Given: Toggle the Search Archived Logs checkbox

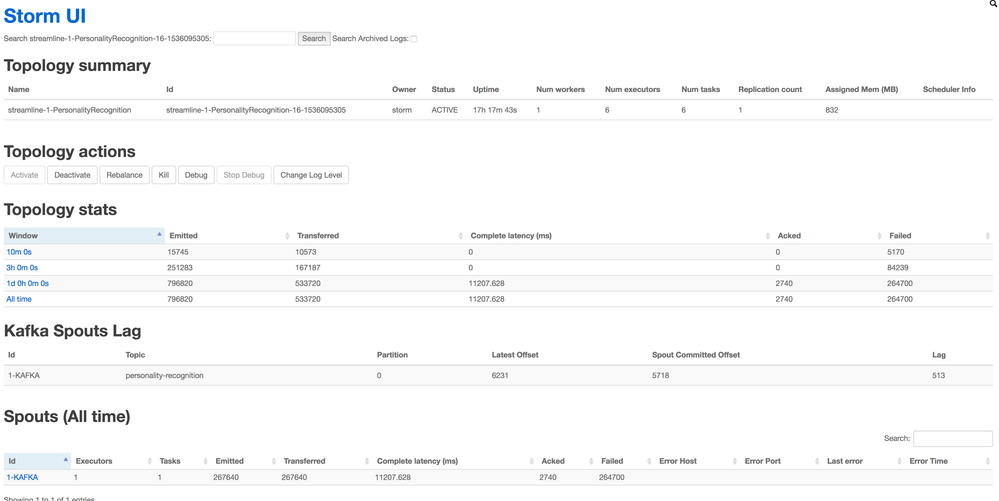Looking at the screenshot, I should [x=414, y=39].
